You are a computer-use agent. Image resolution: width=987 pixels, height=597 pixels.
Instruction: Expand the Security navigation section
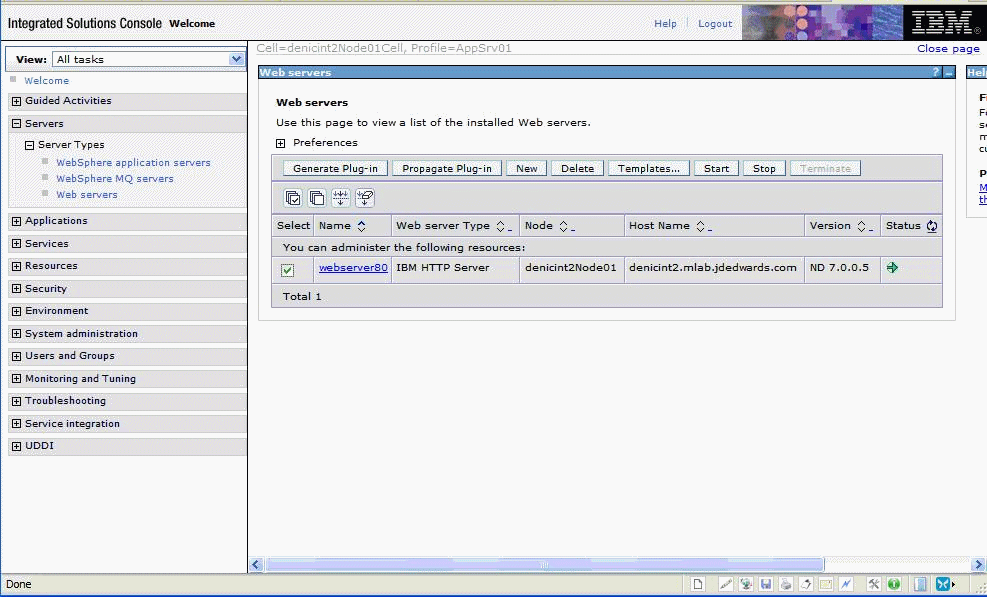[x=16, y=289]
